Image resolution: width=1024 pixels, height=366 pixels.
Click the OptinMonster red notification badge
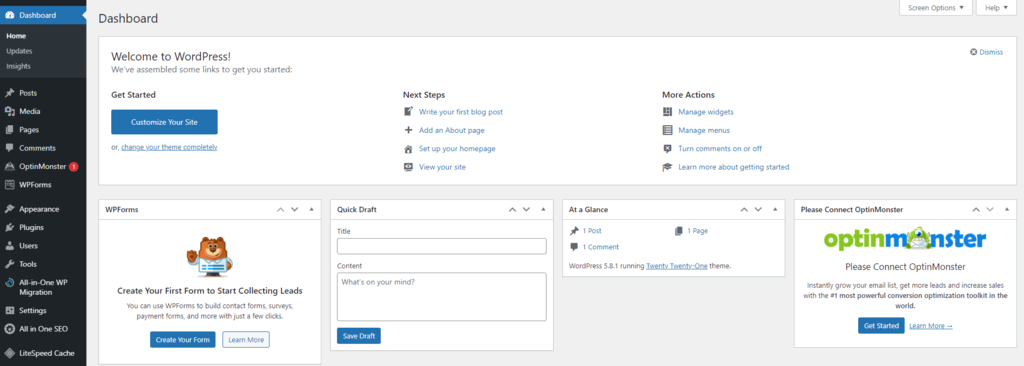click(x=74, y=167)
